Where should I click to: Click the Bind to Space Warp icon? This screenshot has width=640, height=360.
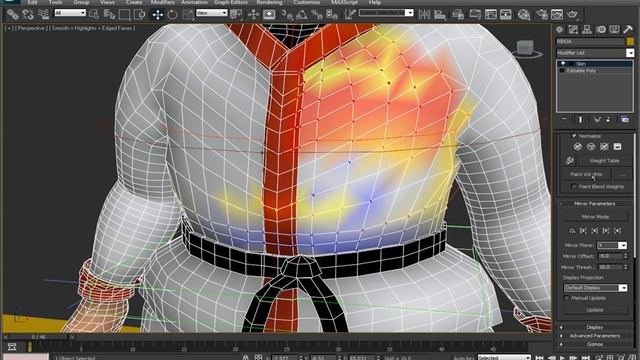[x=43, y=15]
